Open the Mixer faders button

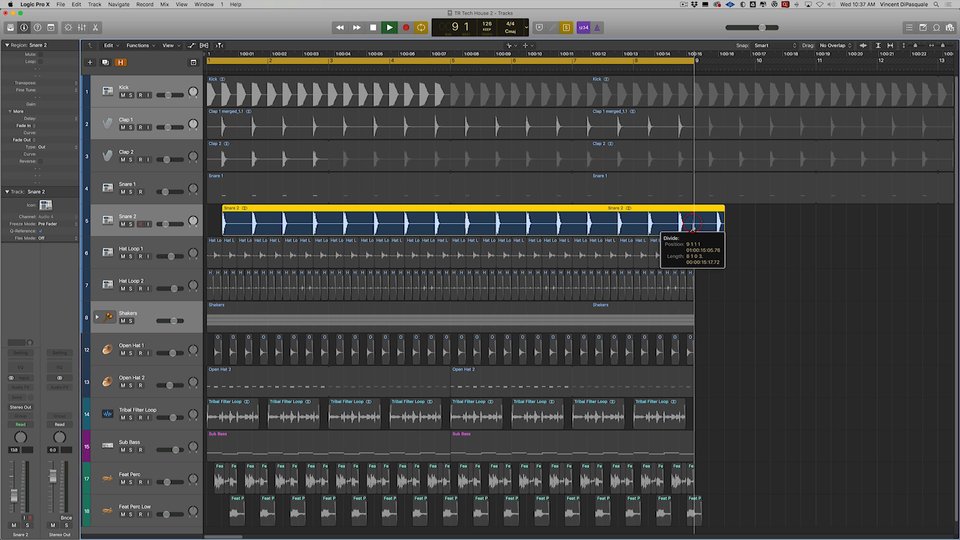coord(81,28)
